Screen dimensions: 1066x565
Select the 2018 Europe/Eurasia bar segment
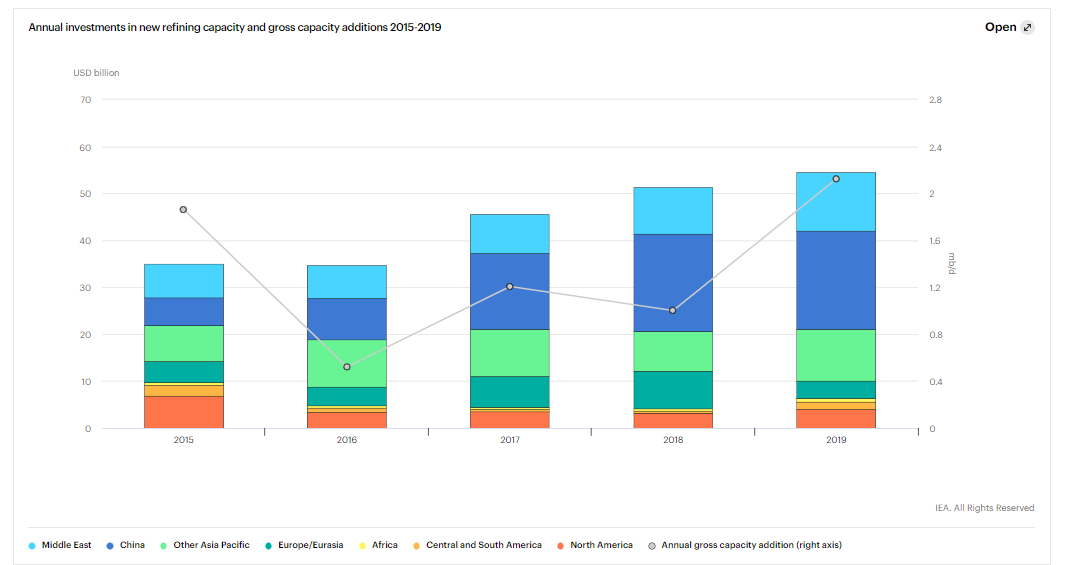(673, 390)
